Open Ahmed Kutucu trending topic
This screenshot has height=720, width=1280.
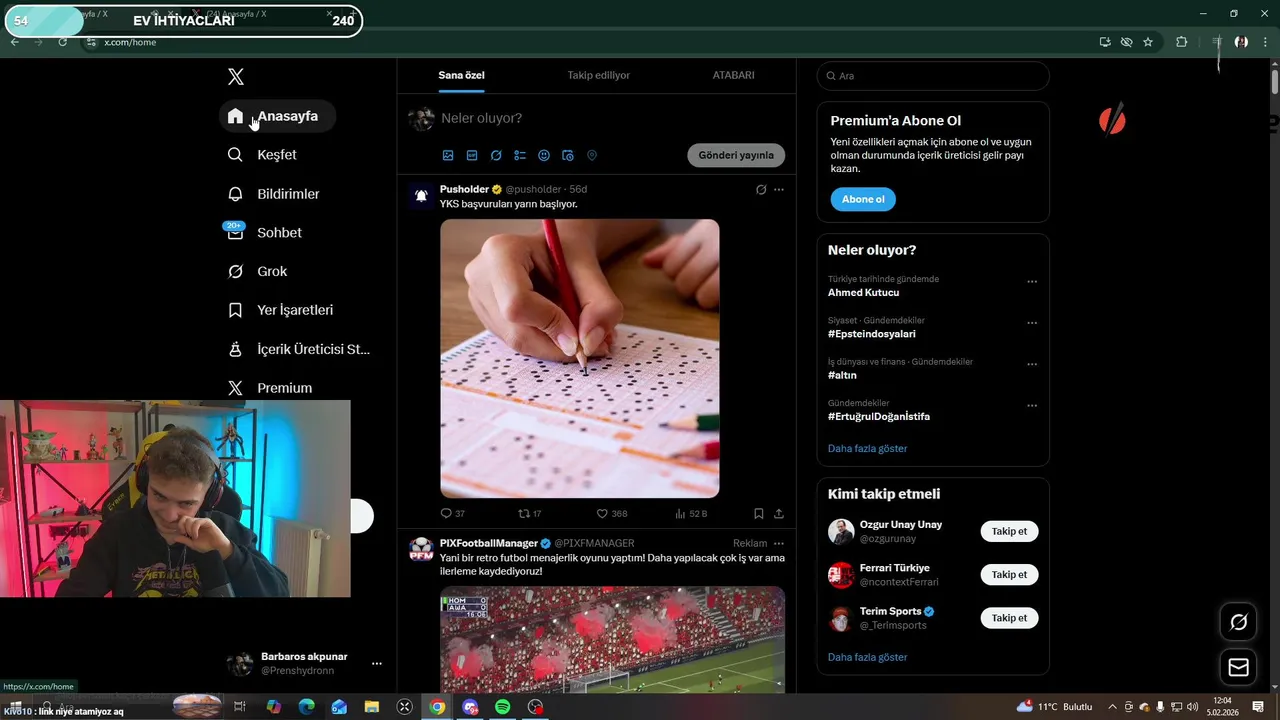pyautogui.click(x=863, y=293)
